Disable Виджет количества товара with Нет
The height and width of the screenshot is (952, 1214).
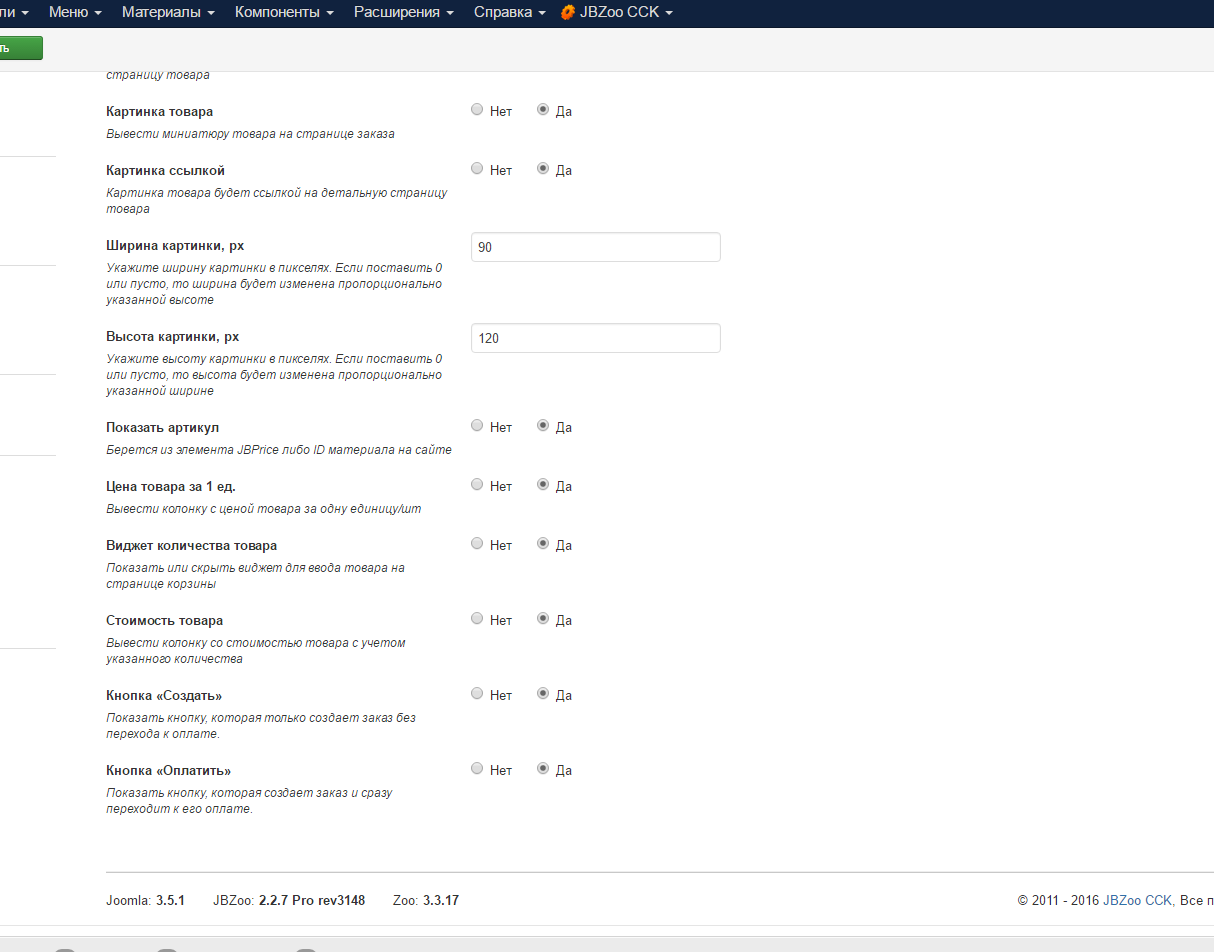pos(477,544)
